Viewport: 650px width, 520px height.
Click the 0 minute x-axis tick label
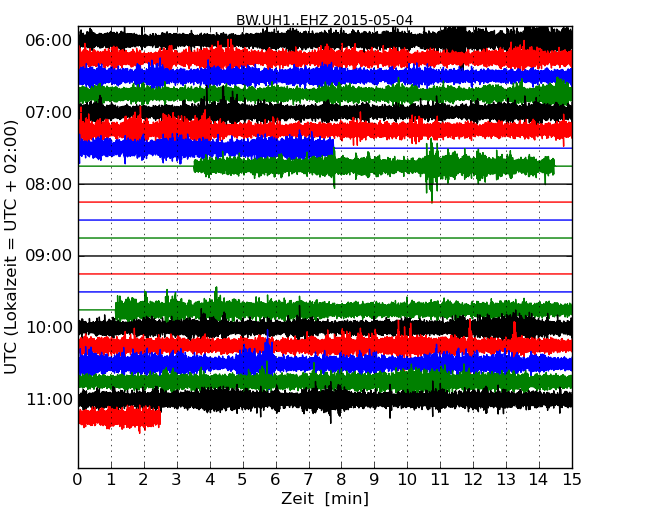(78, 479)
